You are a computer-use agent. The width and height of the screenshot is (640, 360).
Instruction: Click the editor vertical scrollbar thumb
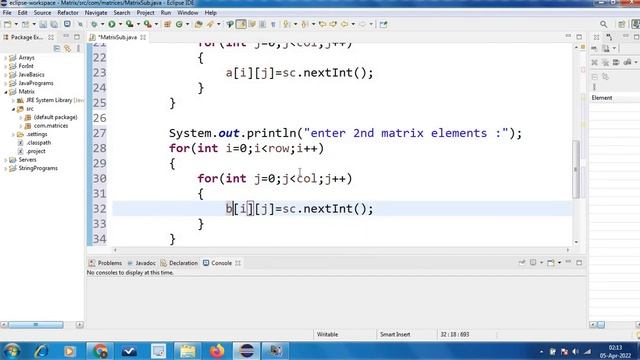[576, 169]
